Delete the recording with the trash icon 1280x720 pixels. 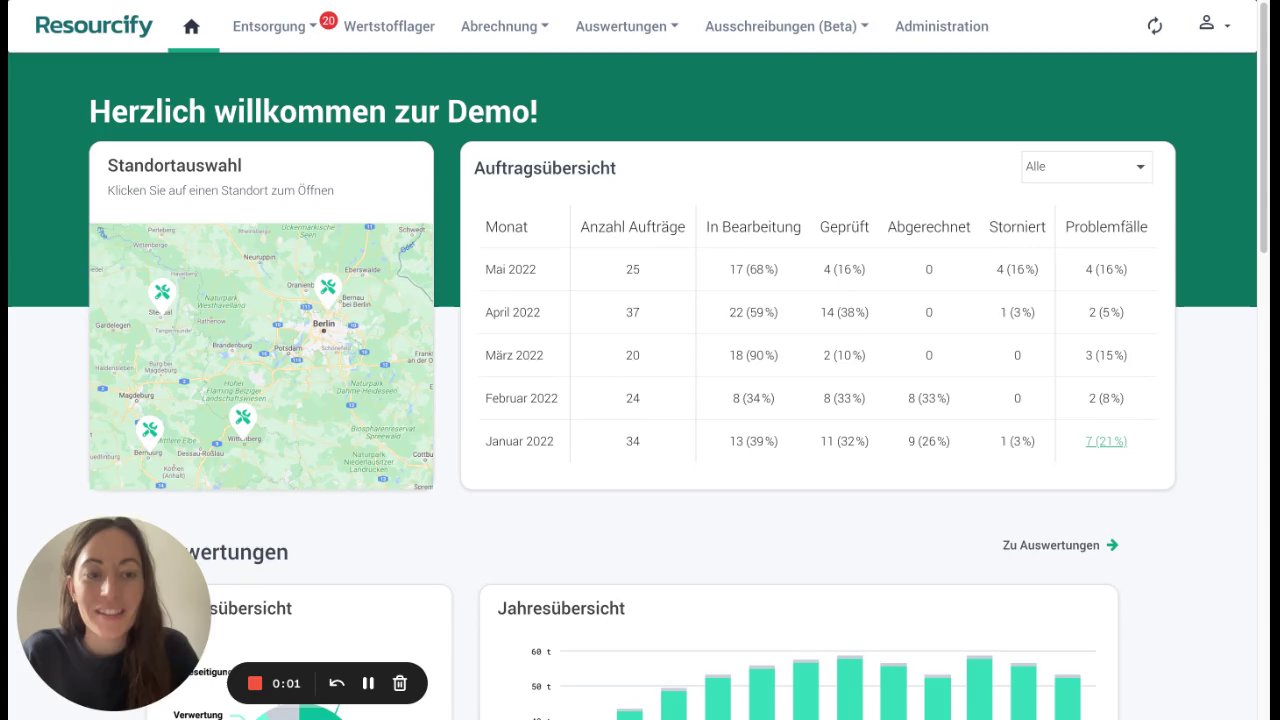click(x=400, y=683)
